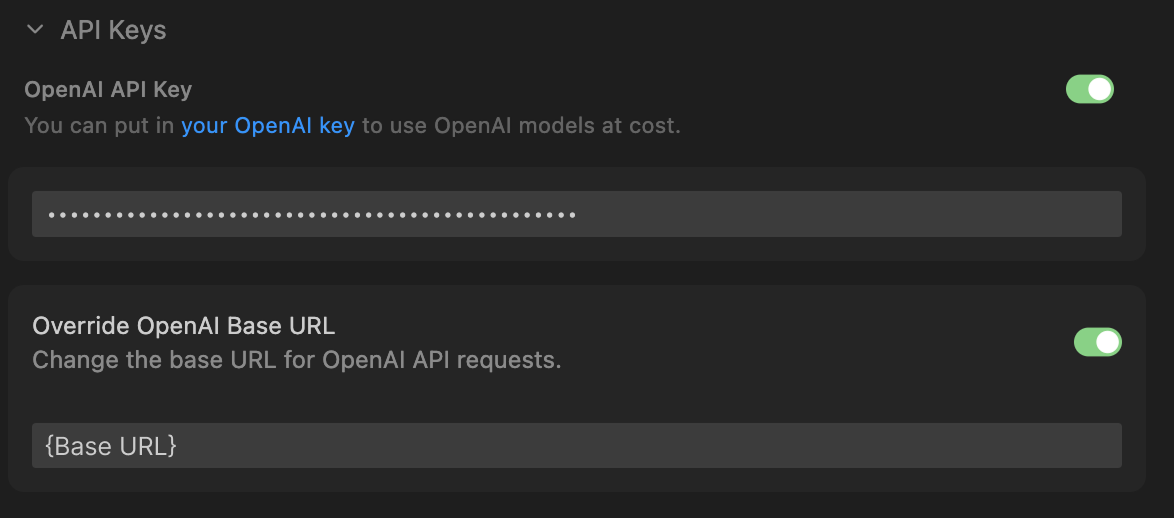
Task: Click the "use OpenAI models at cost" text
Action: click(x=520, y=126)
